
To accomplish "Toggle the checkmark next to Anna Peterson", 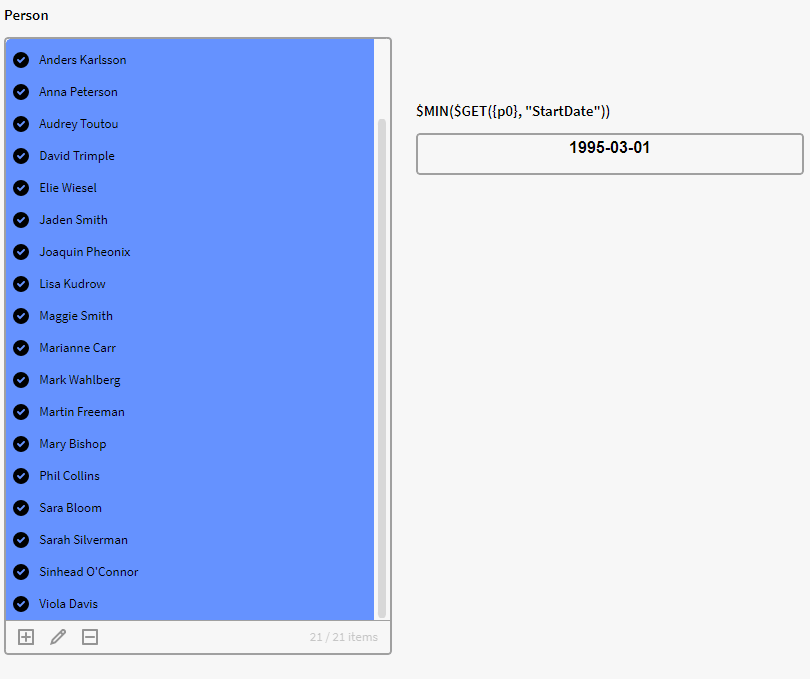I will point(21,92).
